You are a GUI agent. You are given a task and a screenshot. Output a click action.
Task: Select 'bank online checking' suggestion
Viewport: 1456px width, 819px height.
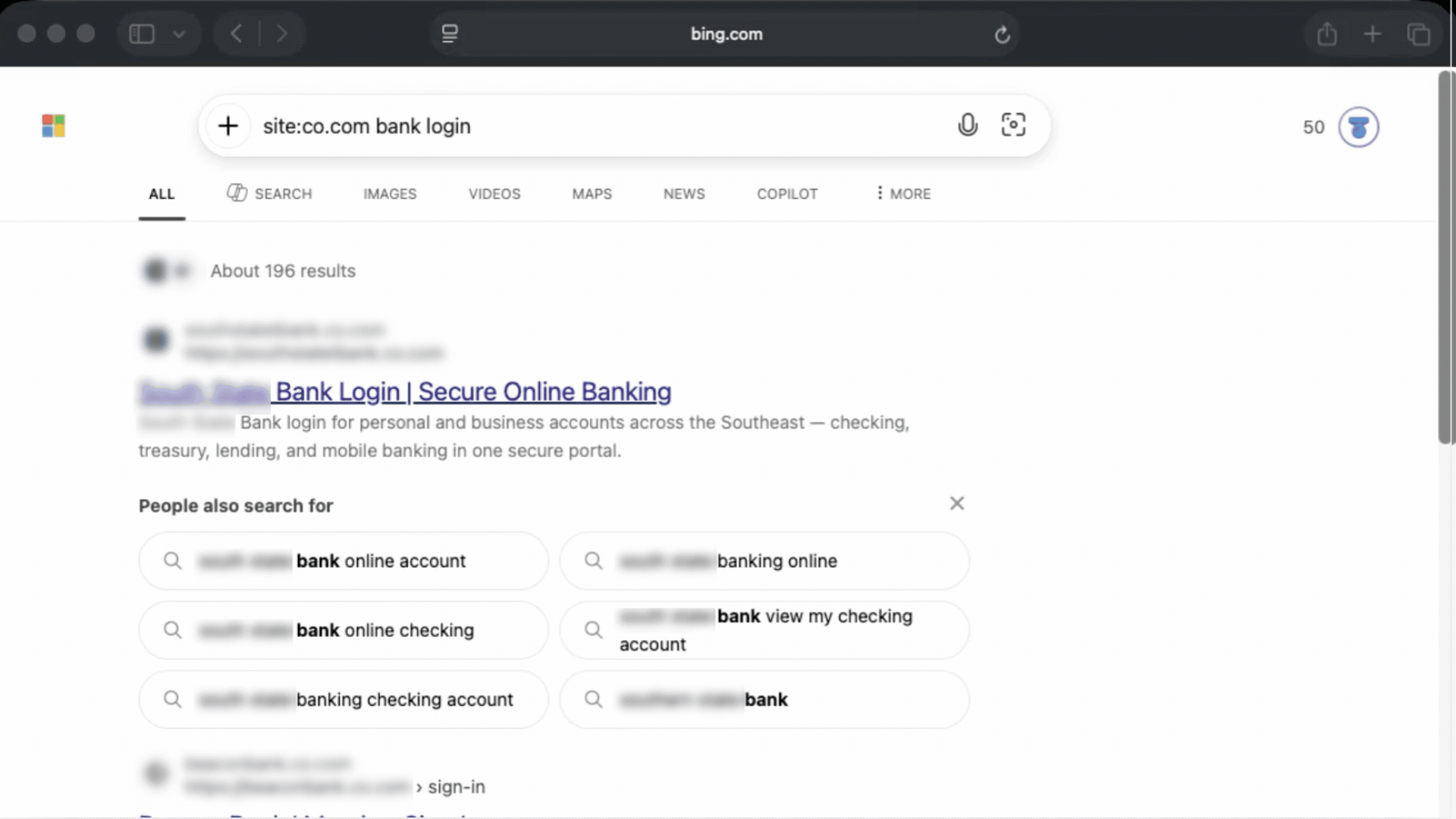[x=344, y=630]
